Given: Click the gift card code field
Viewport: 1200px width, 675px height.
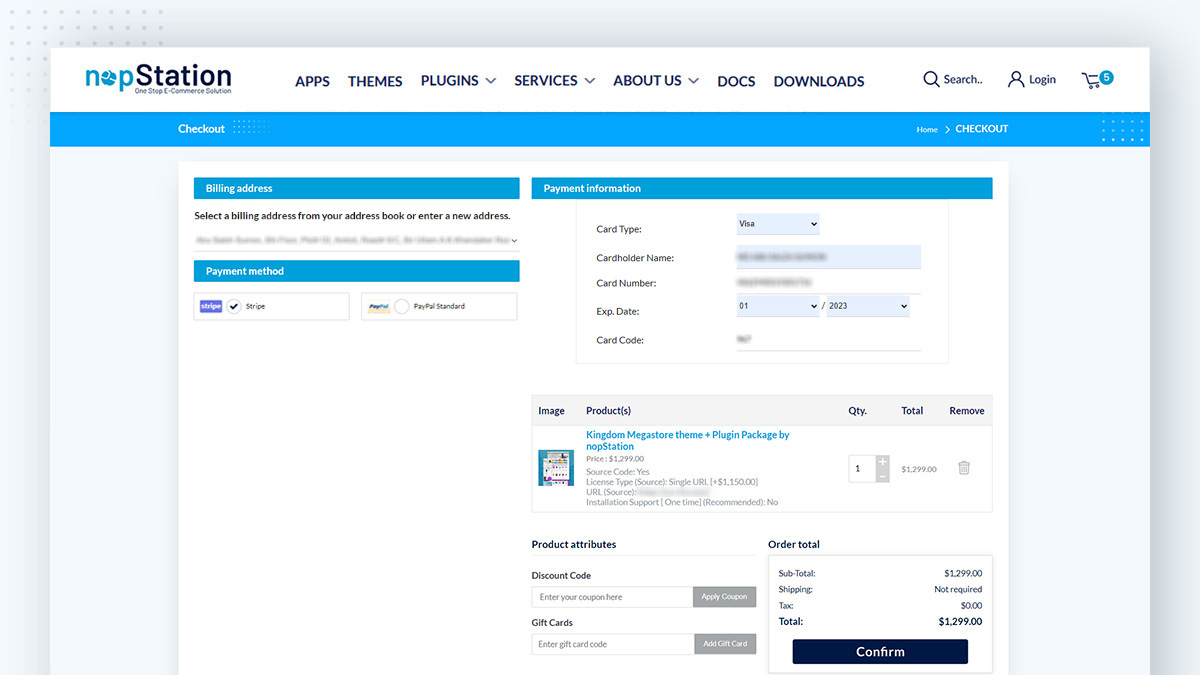Looking at the screenshot, I should coord(613,644).
